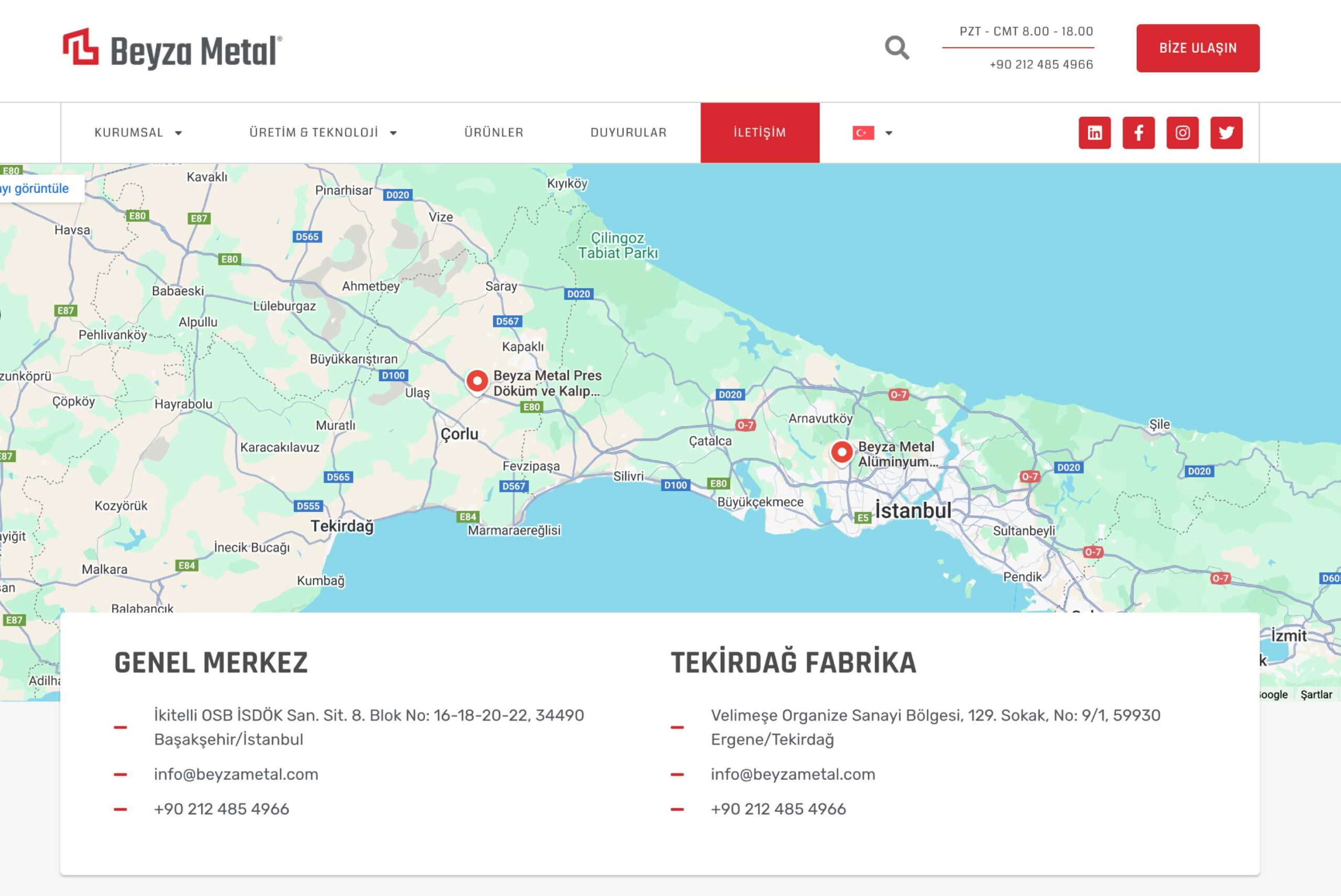
Task: Call the header phone number link
Action: 1041,64
